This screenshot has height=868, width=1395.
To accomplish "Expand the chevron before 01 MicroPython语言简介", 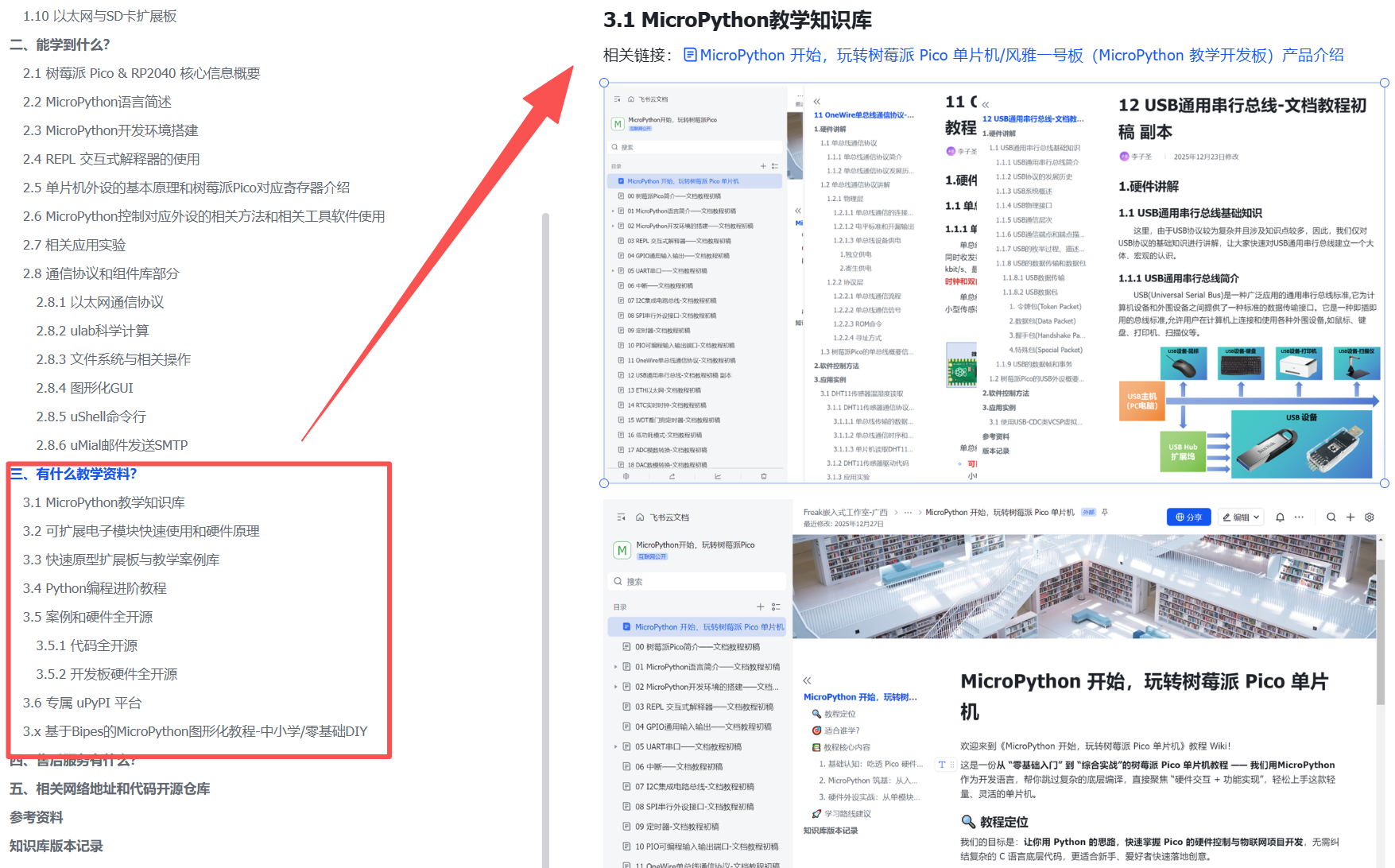I will [x=615, y=666].
